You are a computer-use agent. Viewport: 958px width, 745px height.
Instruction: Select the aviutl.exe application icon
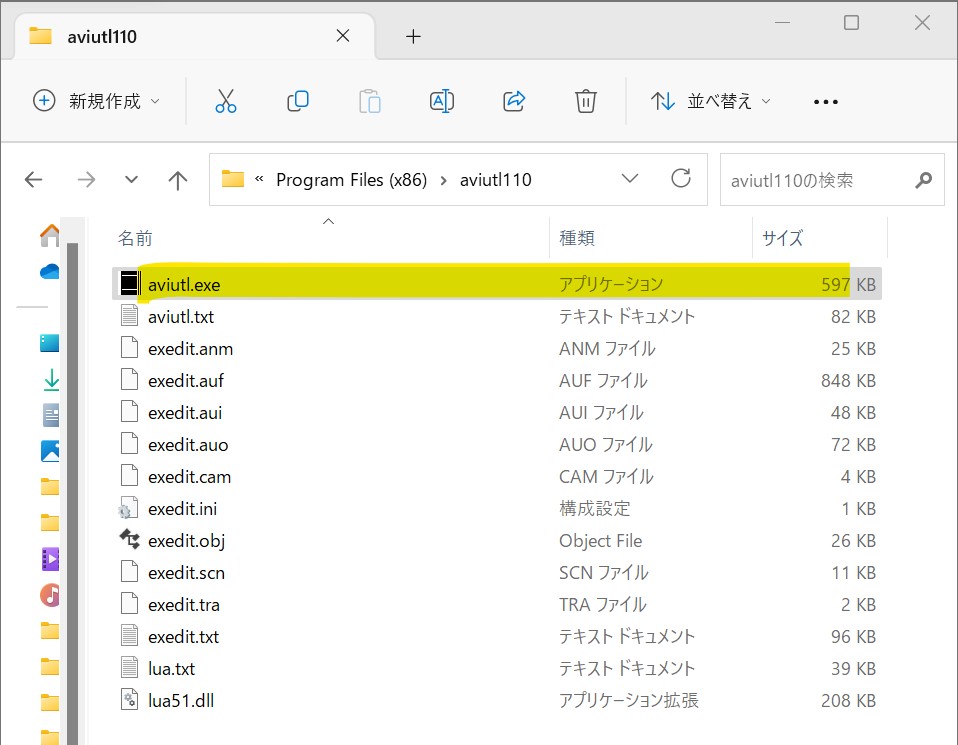(x=129, y=284)
